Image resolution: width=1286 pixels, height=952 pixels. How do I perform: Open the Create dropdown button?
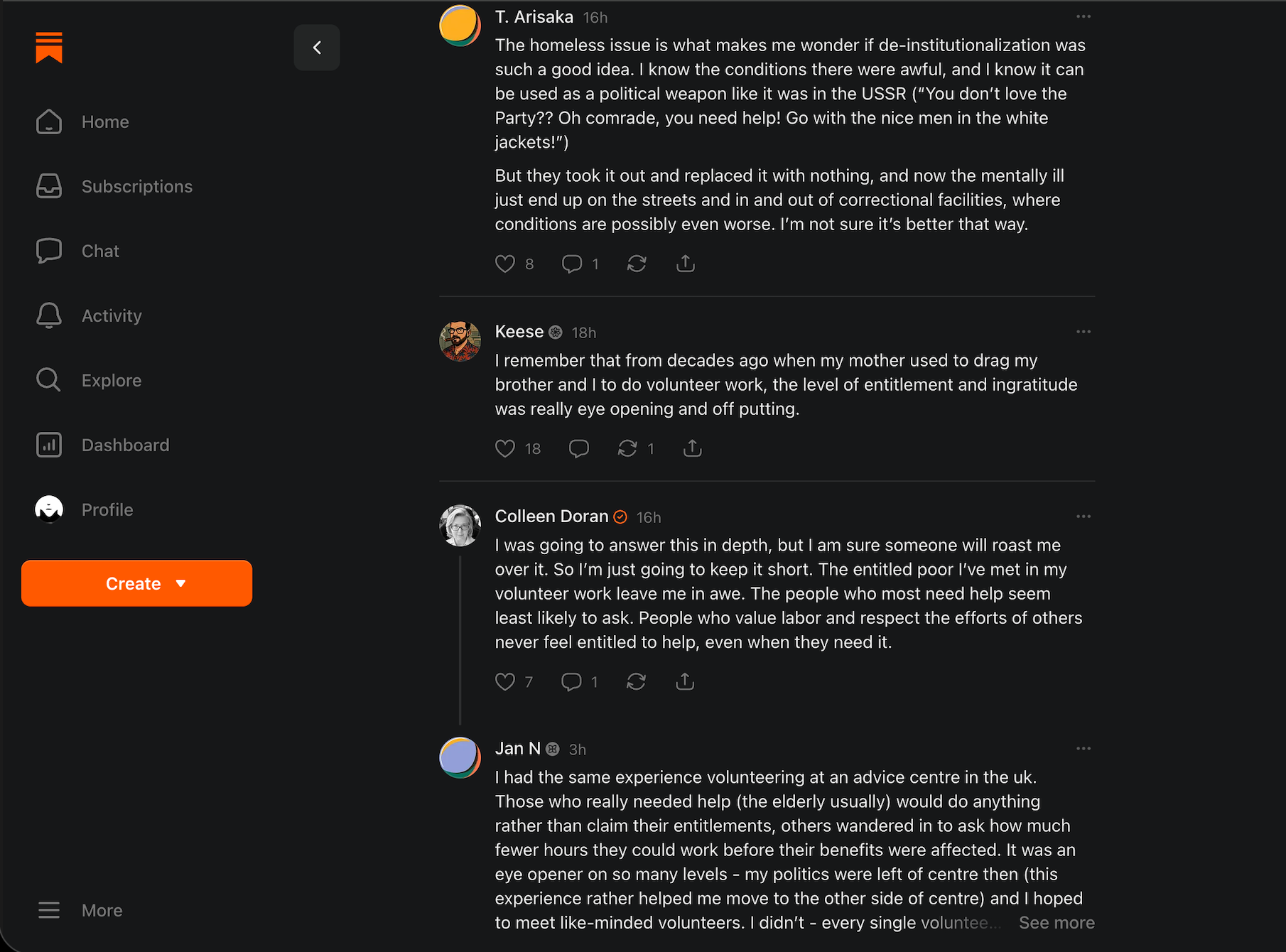tap(136, 583)
